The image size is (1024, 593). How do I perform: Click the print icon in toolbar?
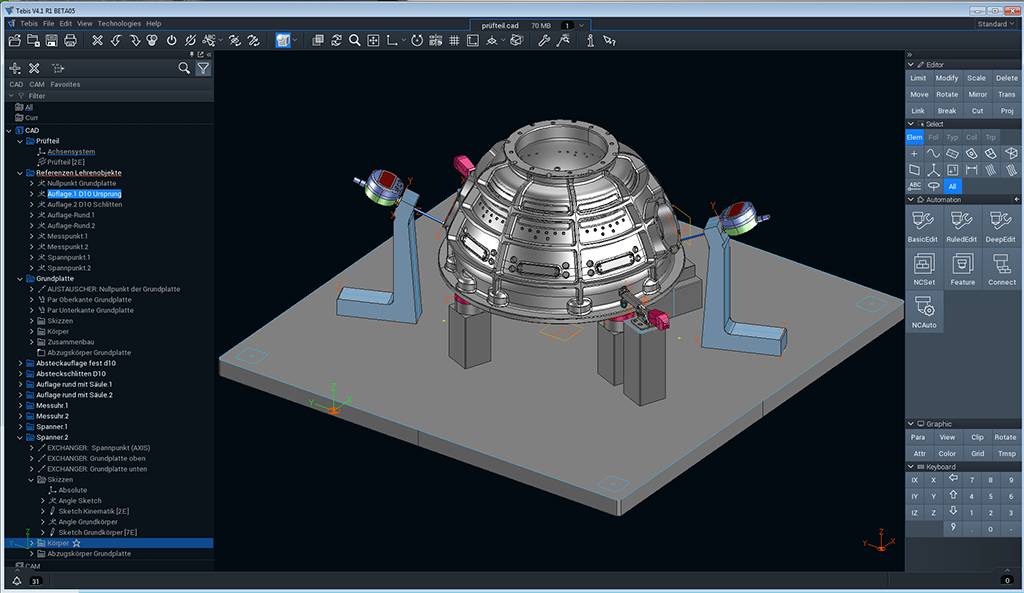click(70, 40)
